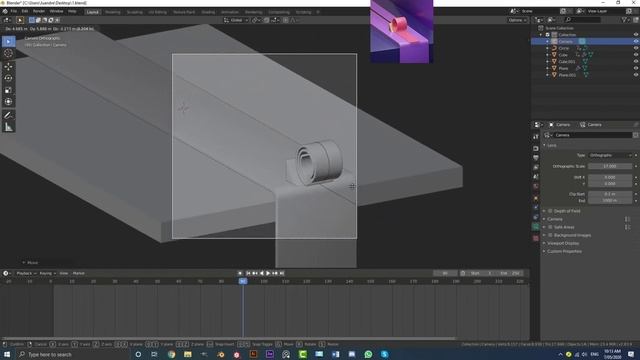Viewport: 640px width, 360px height.
Task: Play the animation forward
Action: [x=268, y=273]
